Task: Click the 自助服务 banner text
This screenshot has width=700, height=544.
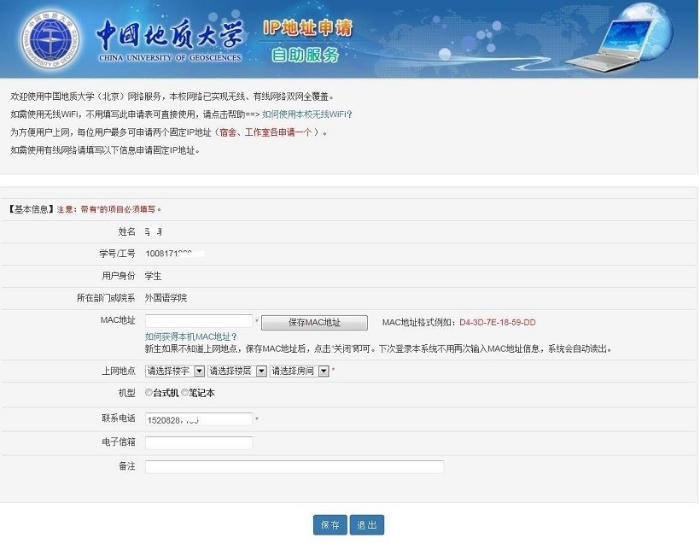Action: 305,55
